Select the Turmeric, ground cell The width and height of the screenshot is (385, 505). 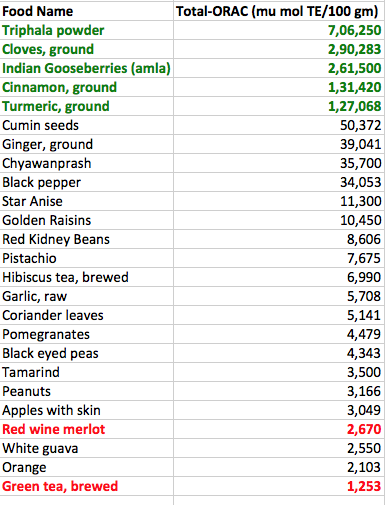pos(87,106)
